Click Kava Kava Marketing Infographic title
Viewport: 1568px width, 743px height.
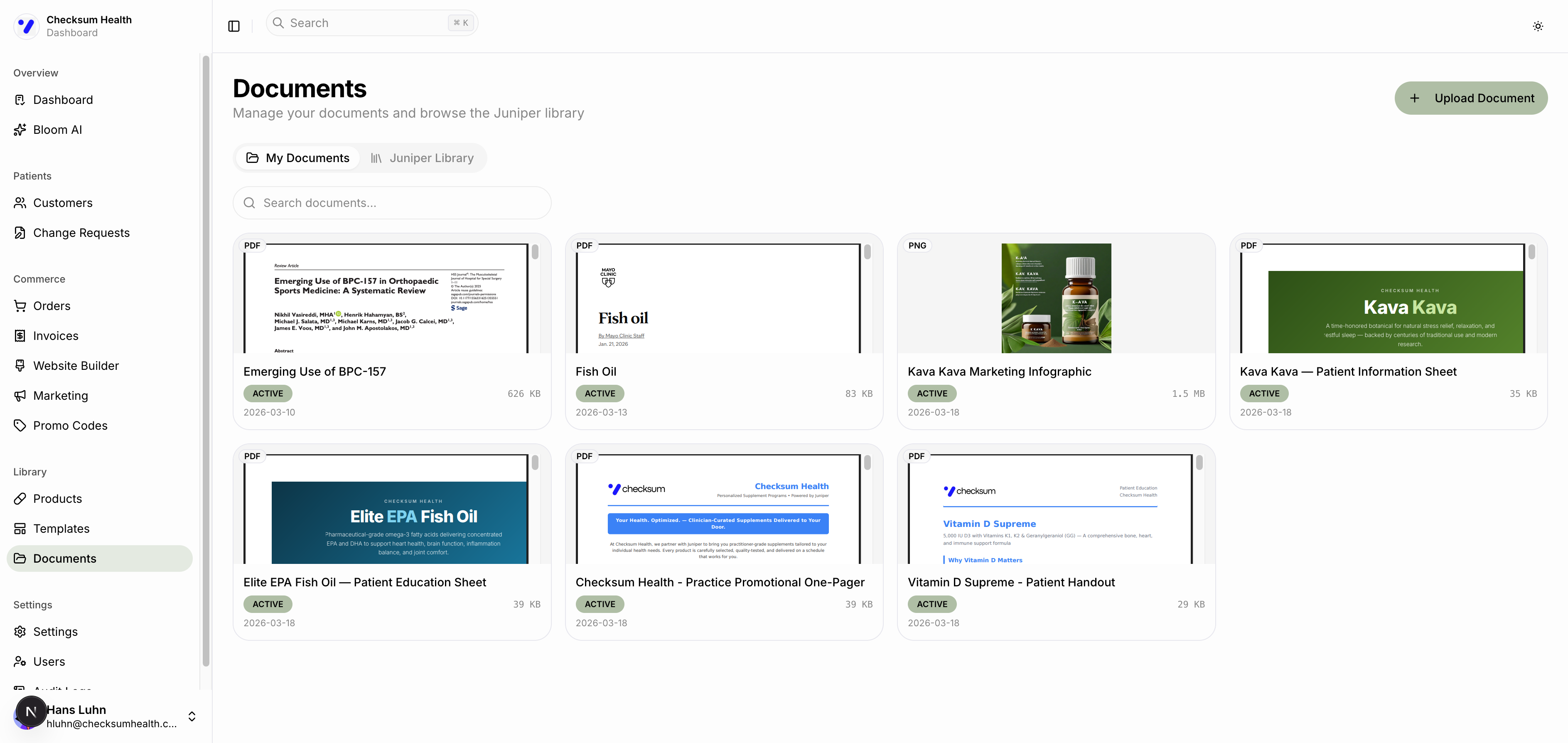tap(1000, 371)
